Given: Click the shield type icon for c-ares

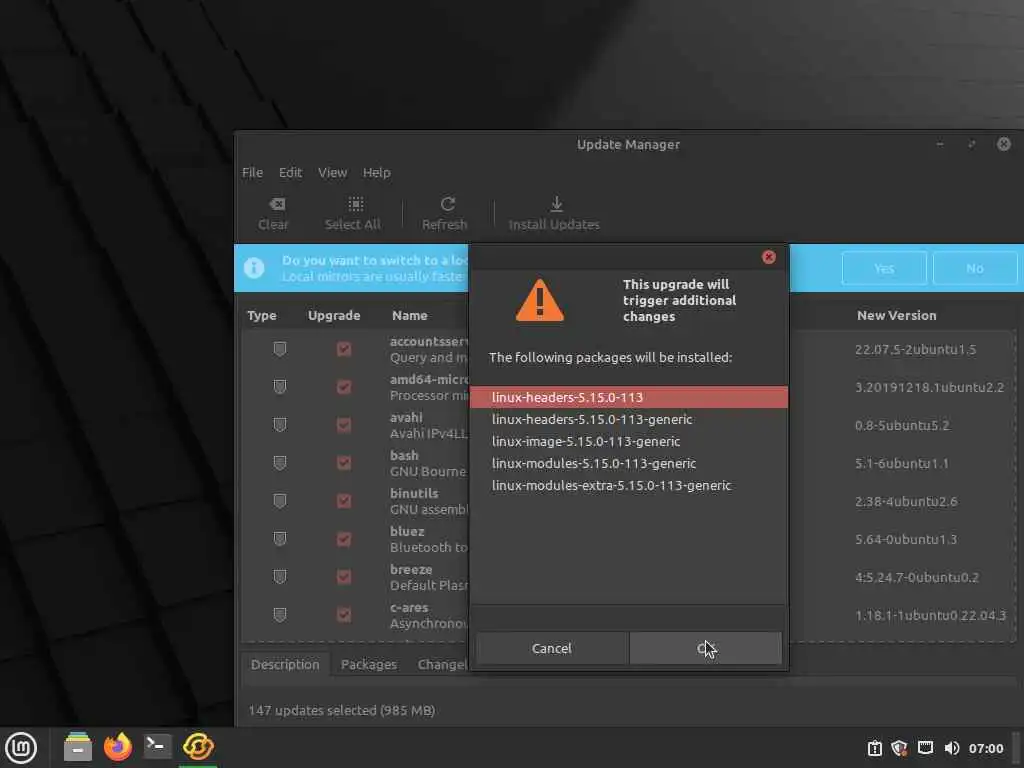Looking at the screenshot, I should 280,615.
